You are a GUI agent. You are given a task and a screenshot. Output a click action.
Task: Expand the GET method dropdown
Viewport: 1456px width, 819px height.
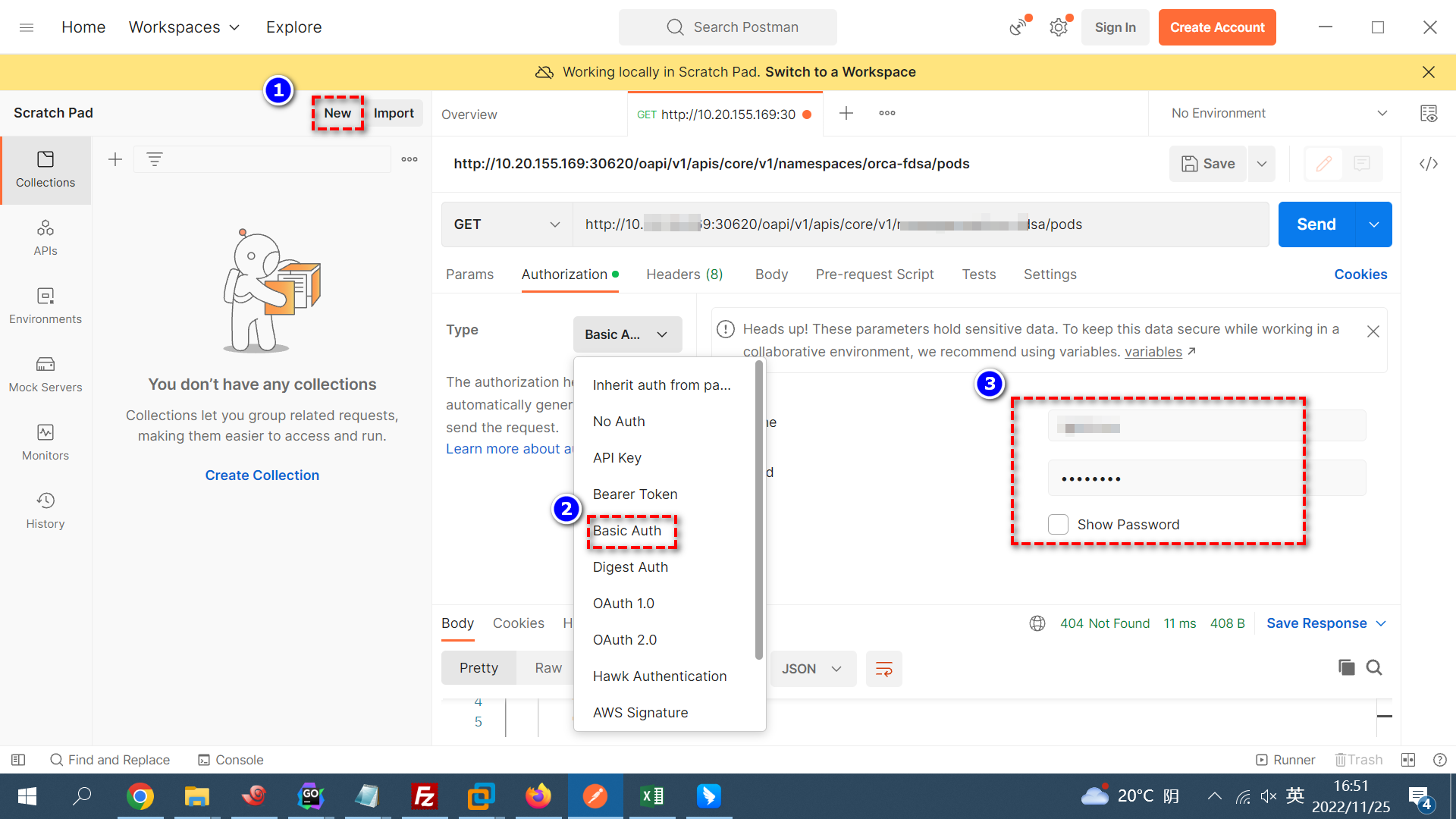(507, 224)
